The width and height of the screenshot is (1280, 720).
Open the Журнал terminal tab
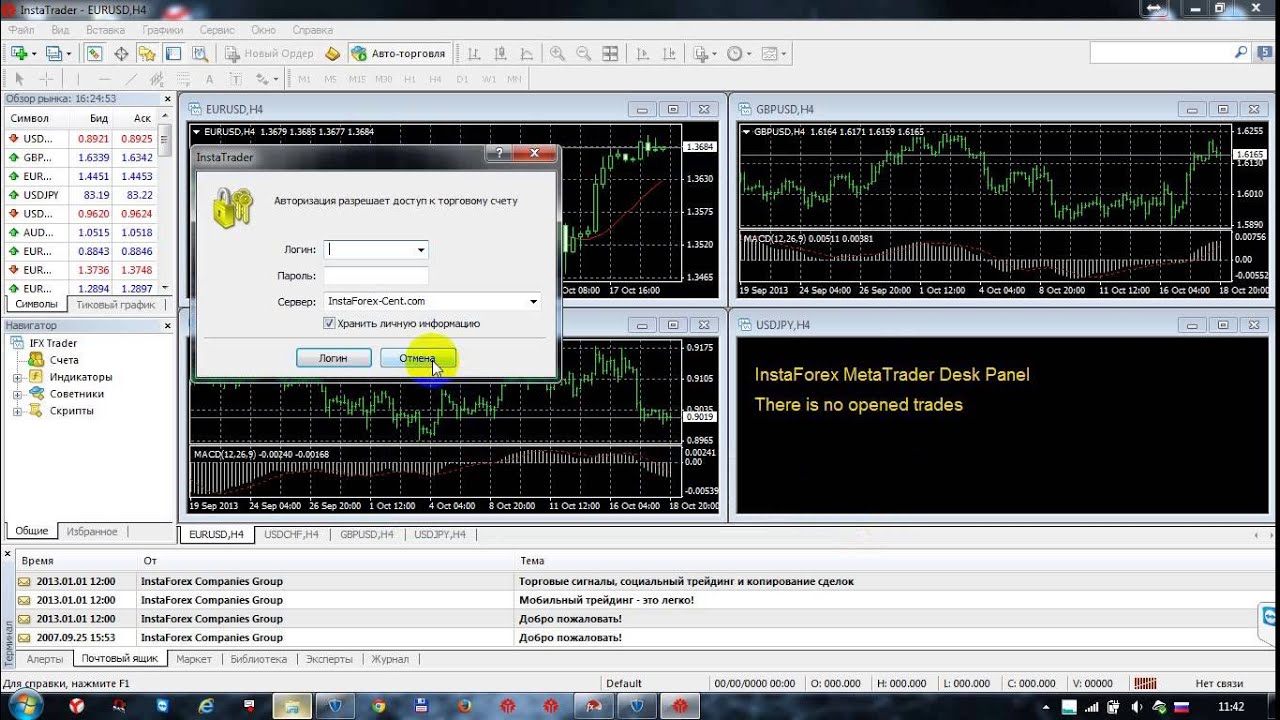coord(390,659)
